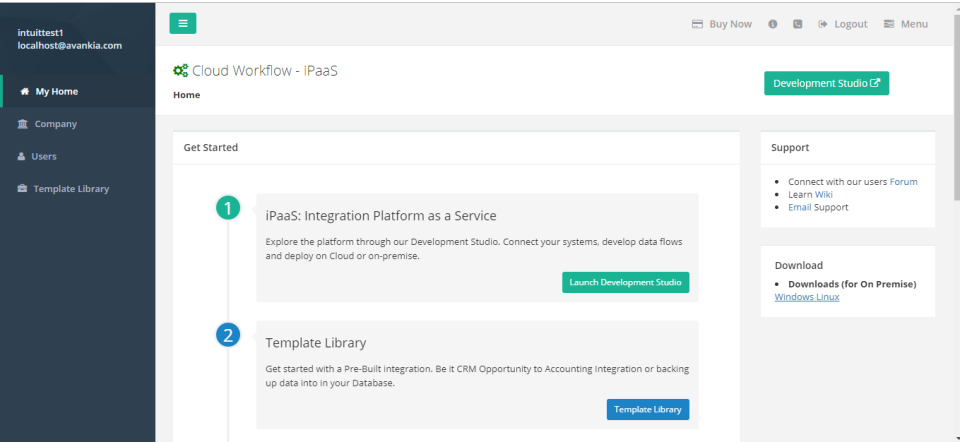Open the Menu item in top bar
Viewport: 960px width, 442px height.
[905, 24]
